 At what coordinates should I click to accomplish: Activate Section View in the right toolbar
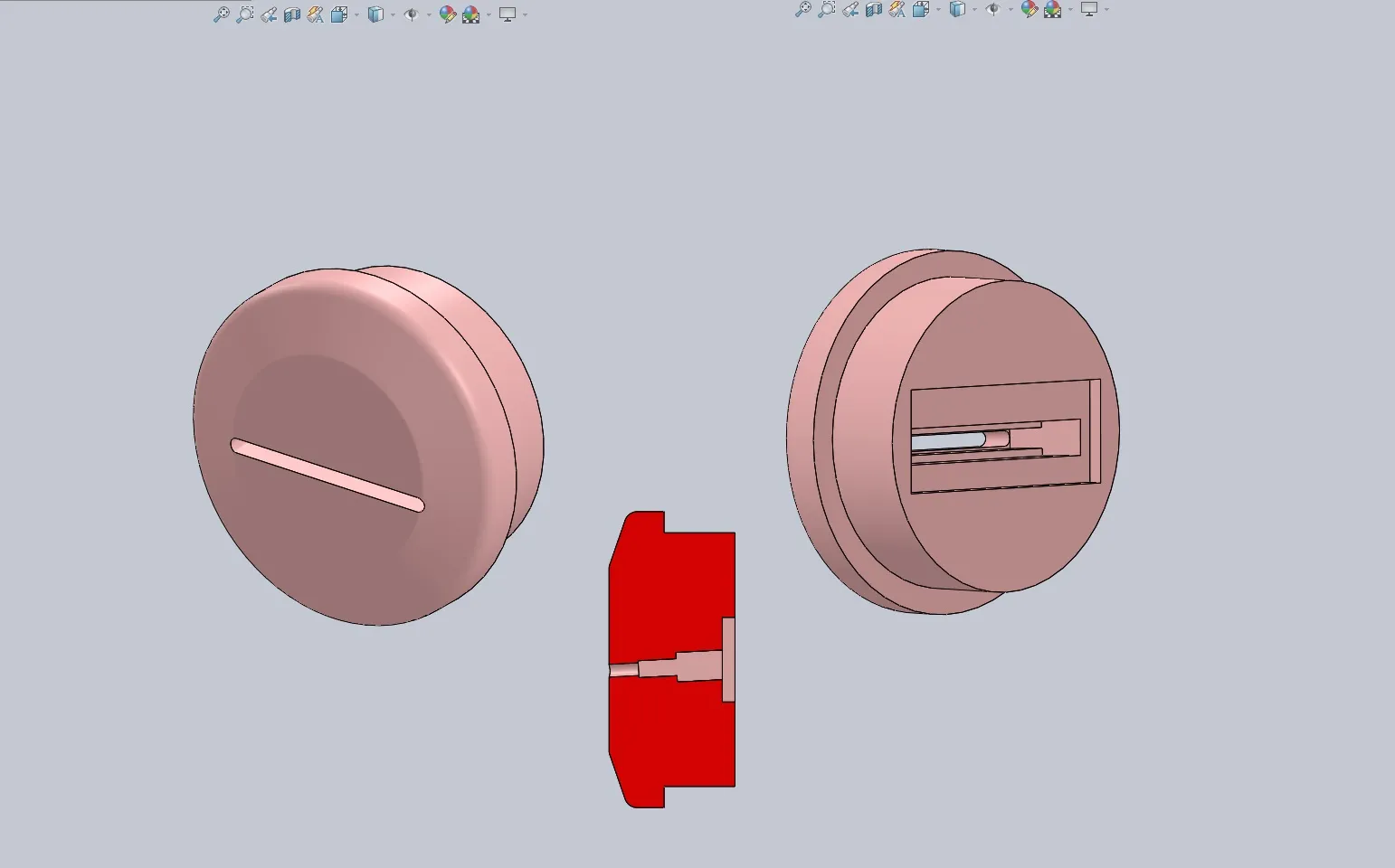point(872,11)
